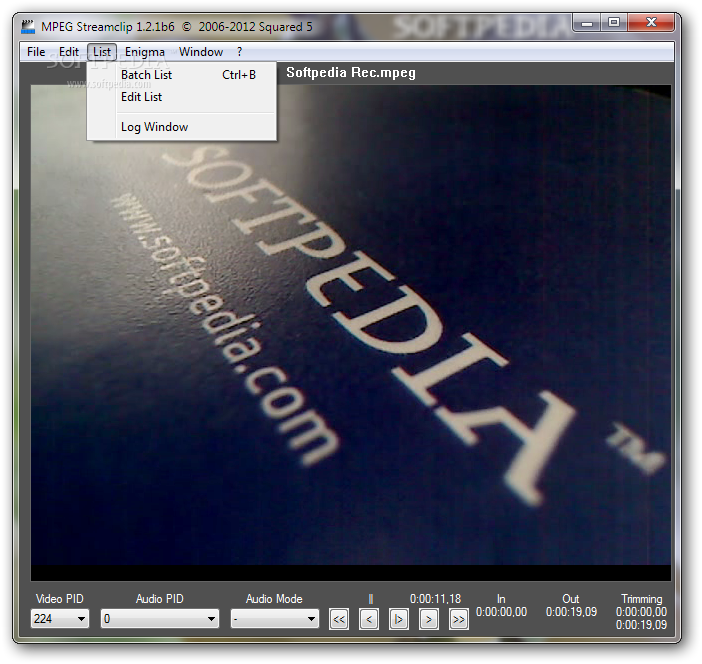Step back one frame with < button
702x664 pixels.
click(369, 619)
